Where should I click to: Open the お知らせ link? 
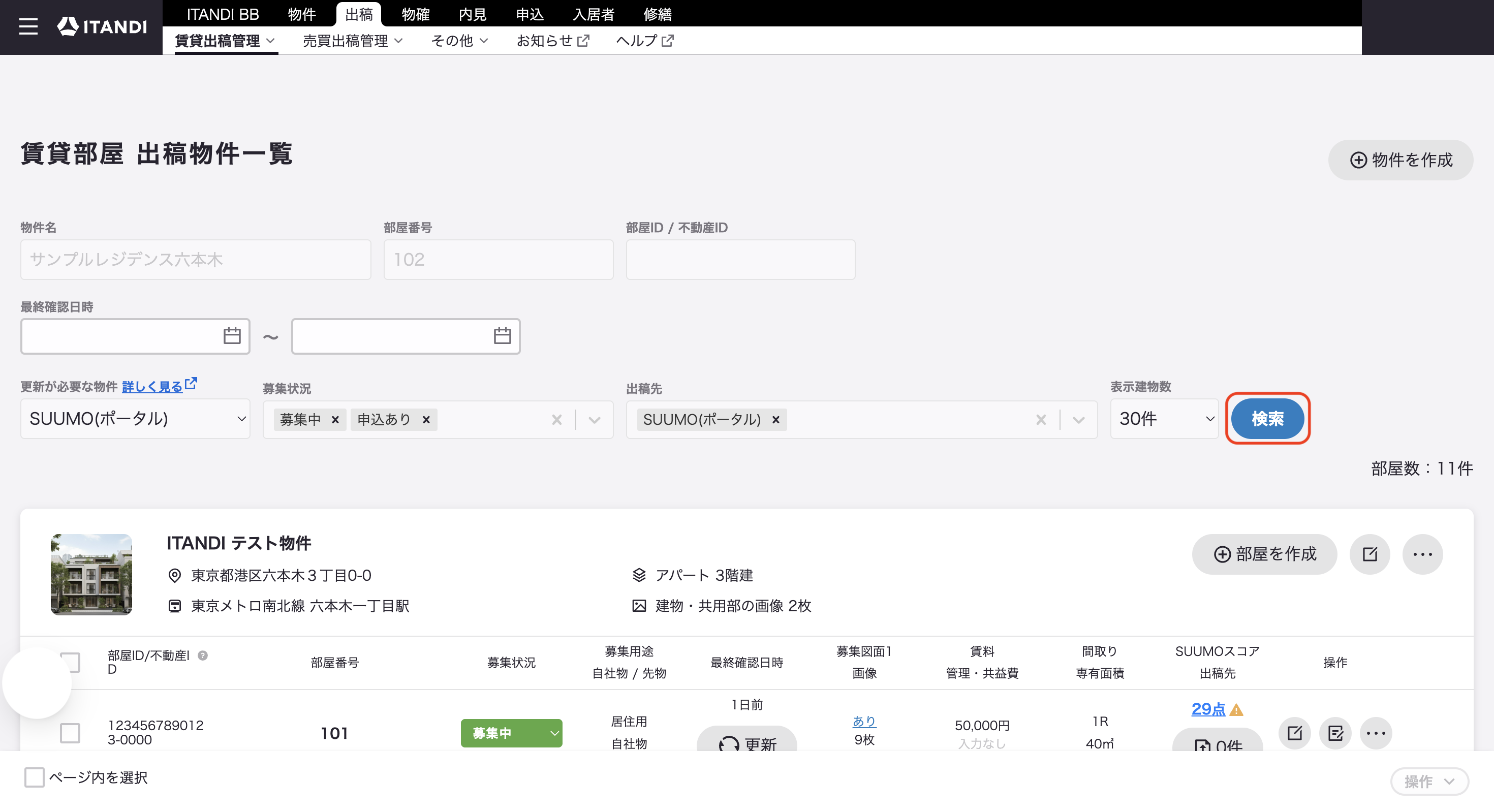click(553, 41)
